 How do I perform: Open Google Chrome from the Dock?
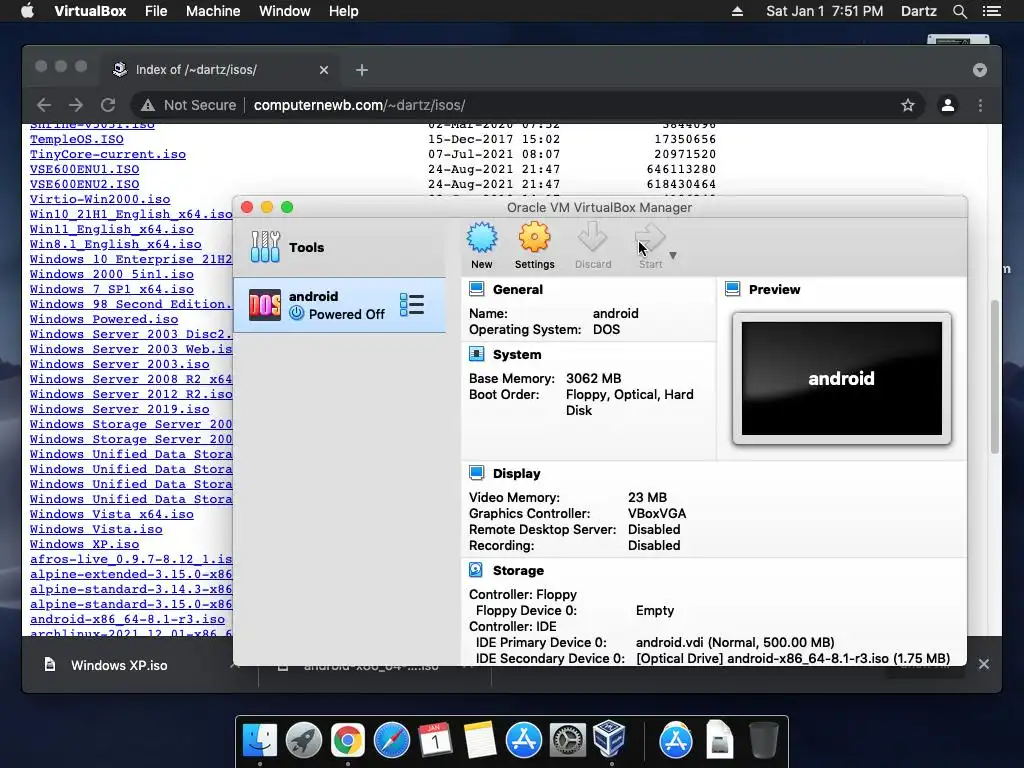[x=347, y=740]
